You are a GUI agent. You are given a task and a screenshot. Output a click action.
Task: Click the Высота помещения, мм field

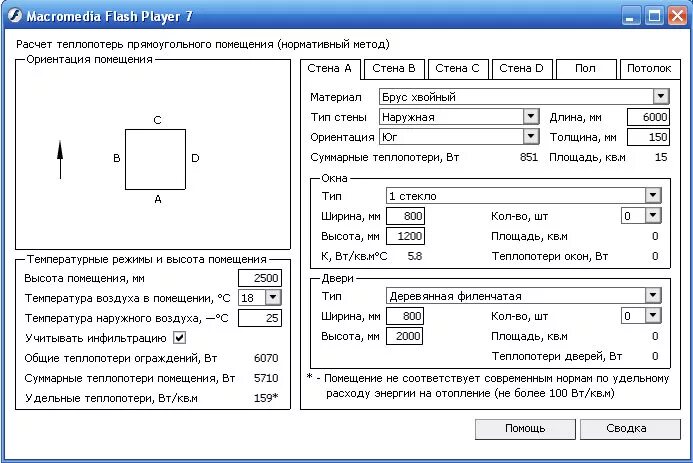click(x=259, y=278)
